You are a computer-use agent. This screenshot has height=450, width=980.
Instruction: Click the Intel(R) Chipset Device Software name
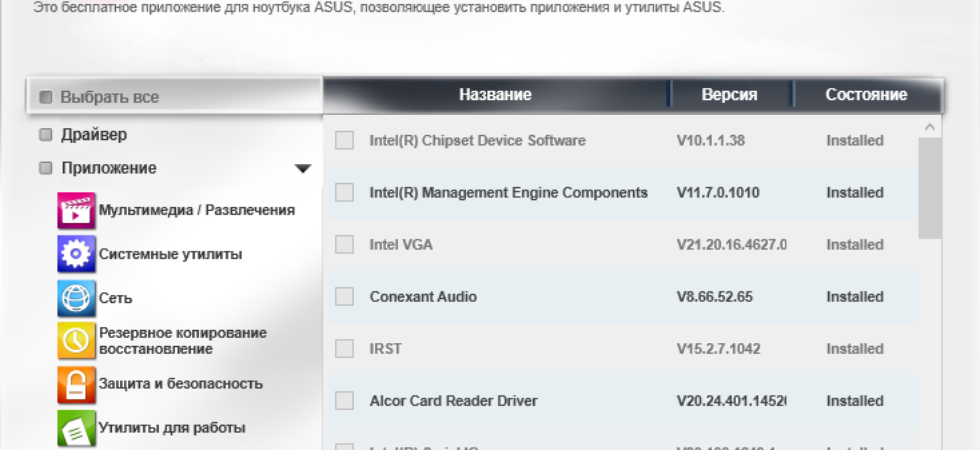click(x=478, y=141)
